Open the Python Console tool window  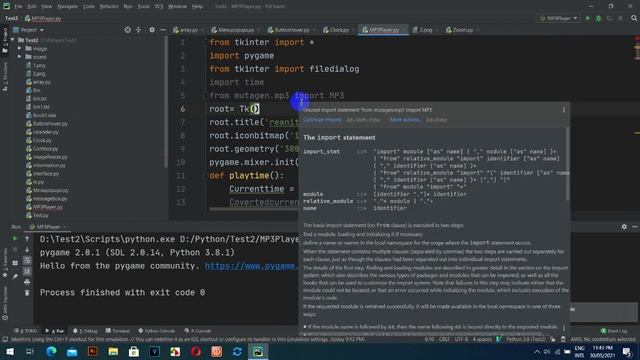click(157, 331)
